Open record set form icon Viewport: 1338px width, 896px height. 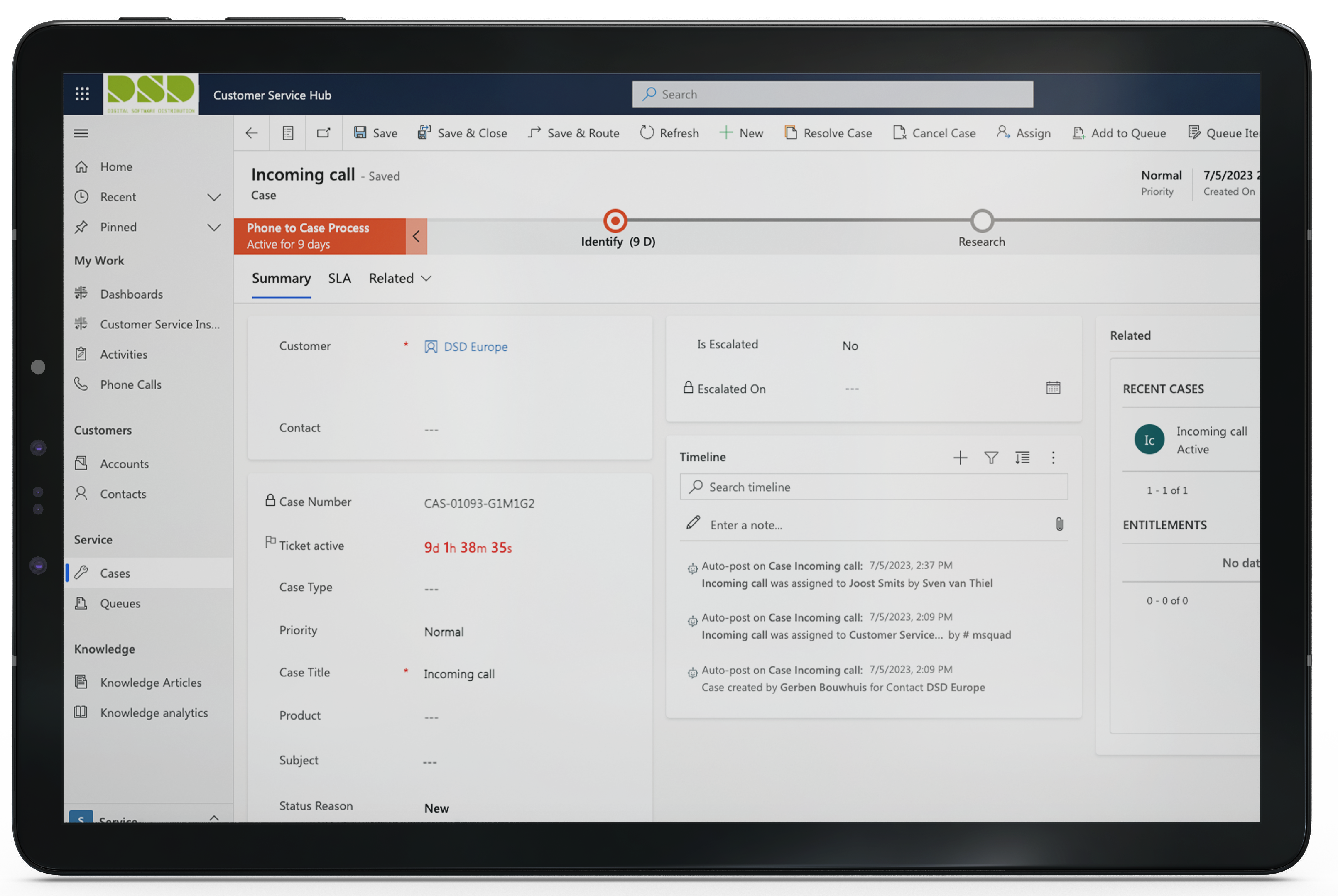[287, 133]
